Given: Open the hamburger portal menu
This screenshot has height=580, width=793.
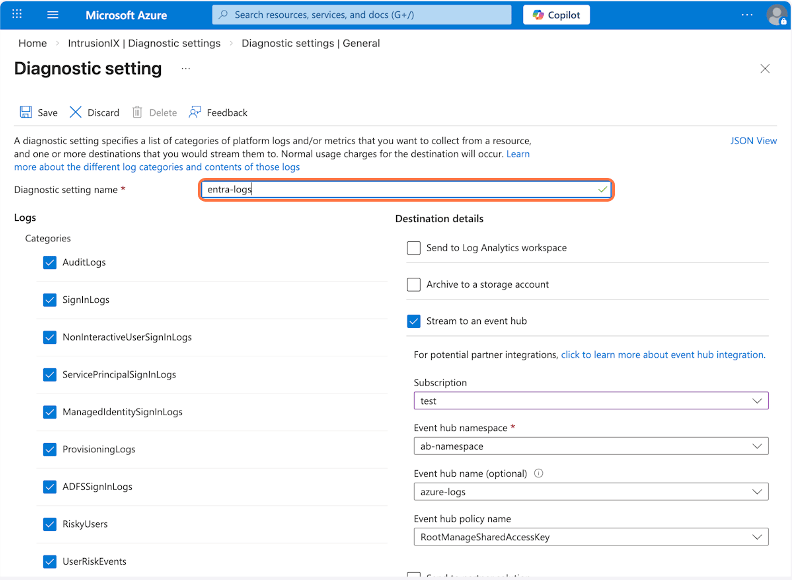Looking at the screenshot, I should click(x=53, y=15).
